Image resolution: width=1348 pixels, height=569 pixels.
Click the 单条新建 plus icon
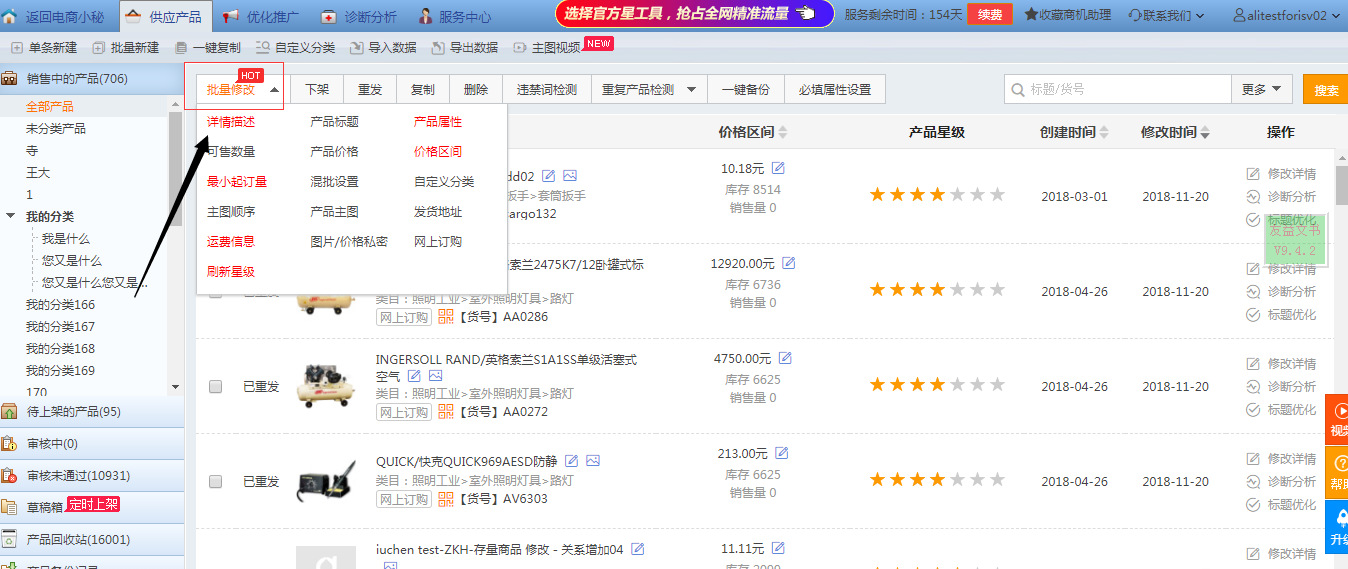pyautogui.click(x=17, y=47)
